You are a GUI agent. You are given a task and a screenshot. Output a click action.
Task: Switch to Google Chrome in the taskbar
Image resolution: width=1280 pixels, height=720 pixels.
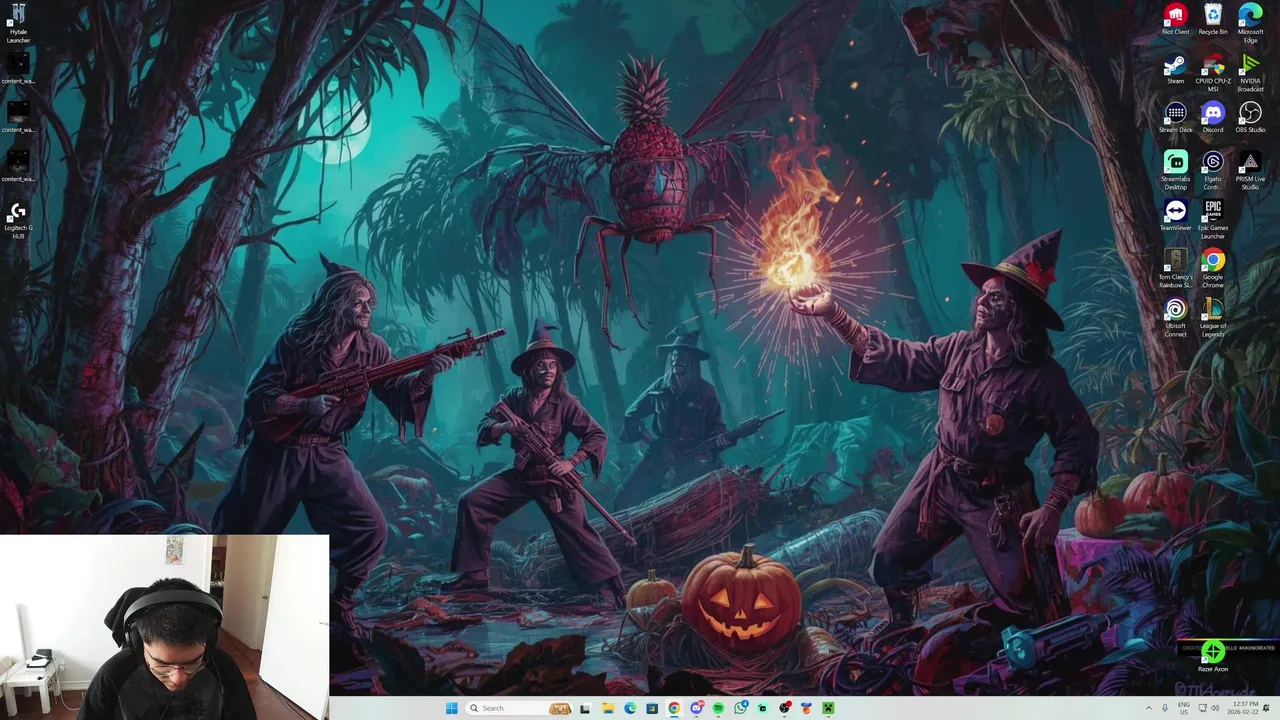point(674,708)
